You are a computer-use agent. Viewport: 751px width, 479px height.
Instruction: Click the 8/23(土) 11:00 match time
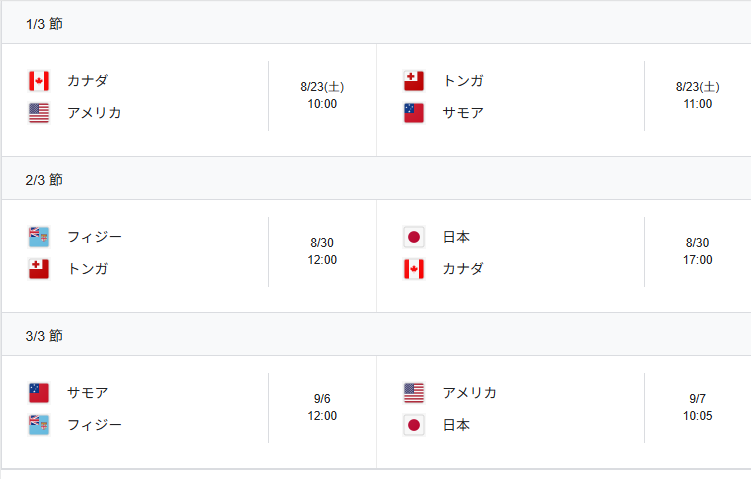(x=697, y=95)
